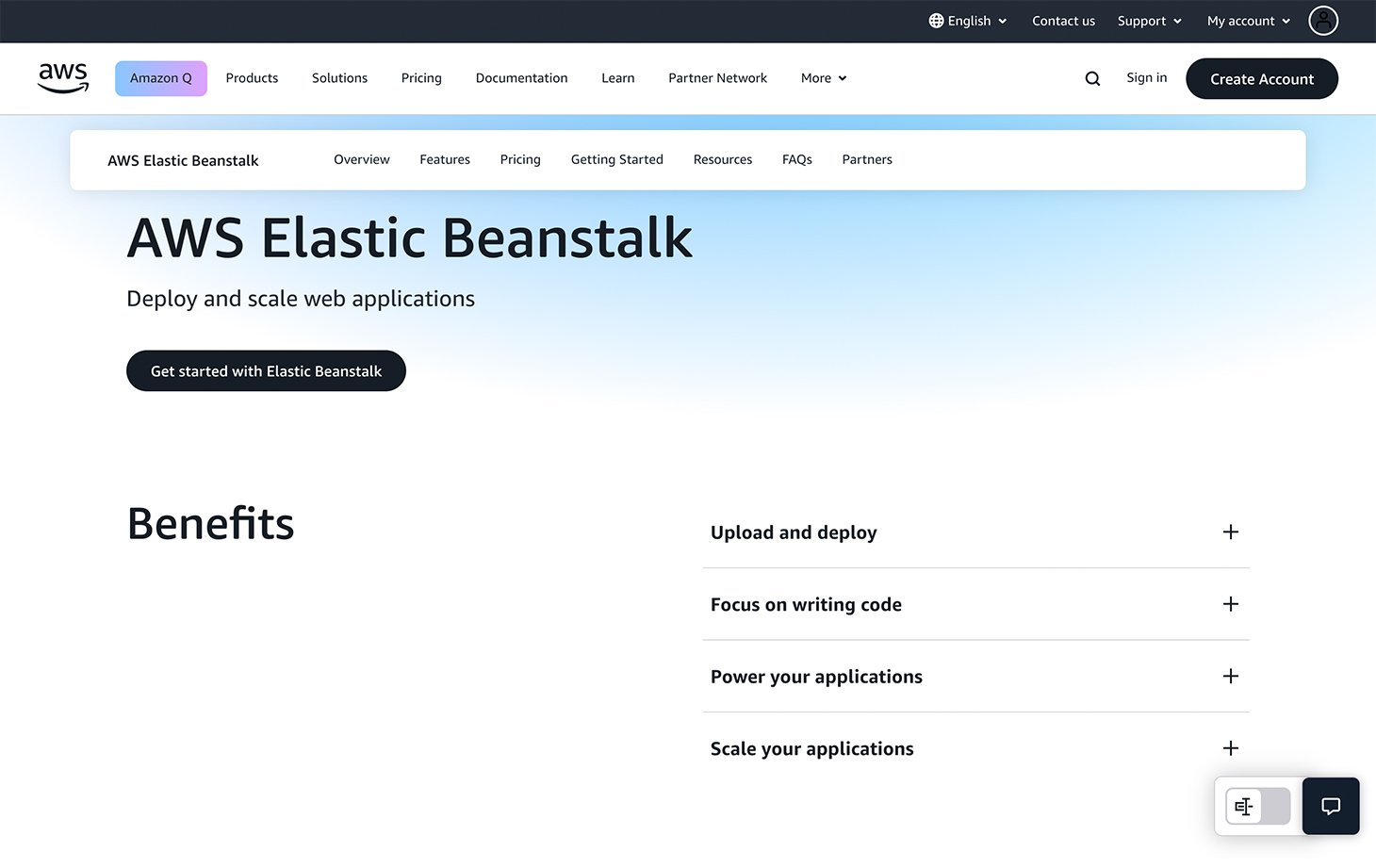This screenshot has width=1376, height=868.
Task: Open the English language dropdown
Action: click(x=967, y=20)
